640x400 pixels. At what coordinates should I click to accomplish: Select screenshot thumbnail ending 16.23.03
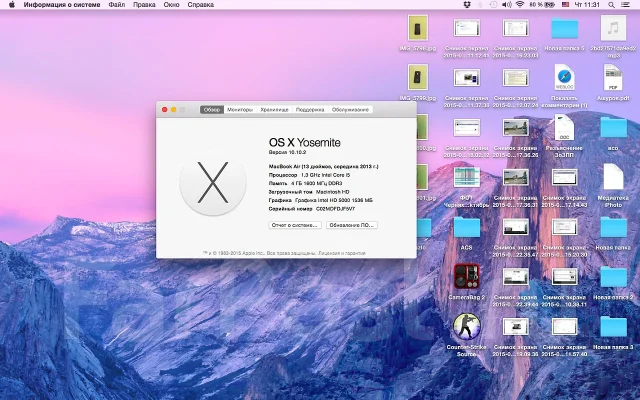click(x=516, y=28)
